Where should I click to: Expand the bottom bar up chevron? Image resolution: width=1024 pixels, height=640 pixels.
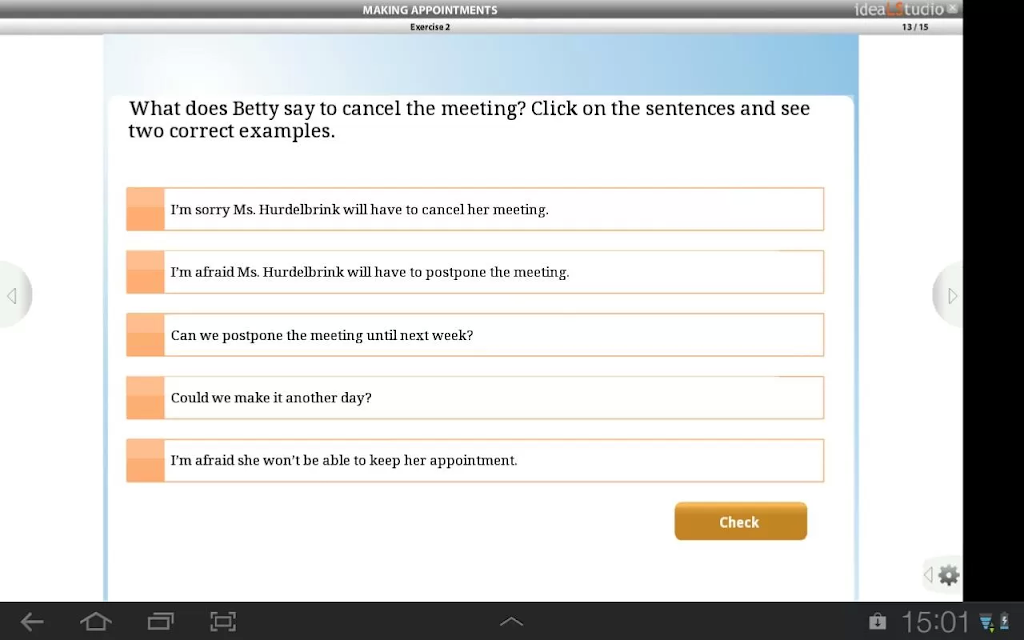tap(511, 621)
